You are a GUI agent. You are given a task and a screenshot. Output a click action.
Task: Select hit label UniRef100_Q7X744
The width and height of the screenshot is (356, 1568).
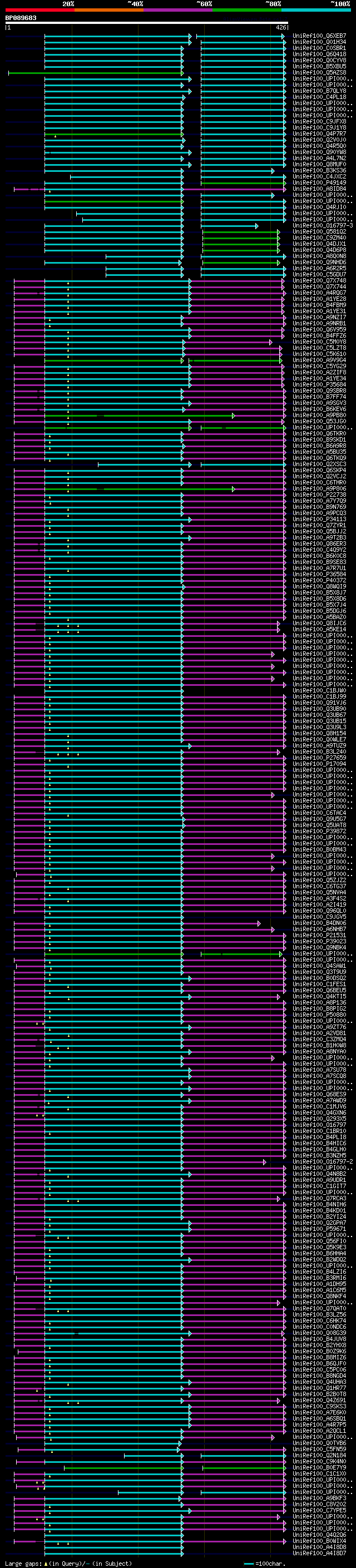pos(319,286)
